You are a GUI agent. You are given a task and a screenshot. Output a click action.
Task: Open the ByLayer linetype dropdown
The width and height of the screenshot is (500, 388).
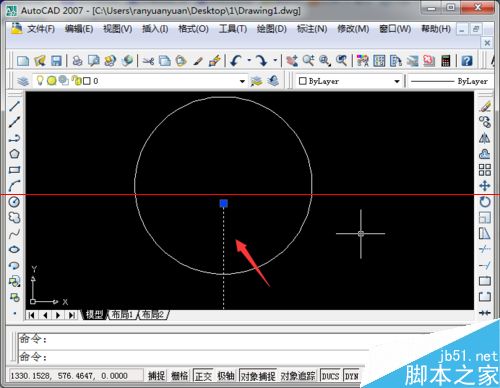pyautogui.click(x=450, y=81)
